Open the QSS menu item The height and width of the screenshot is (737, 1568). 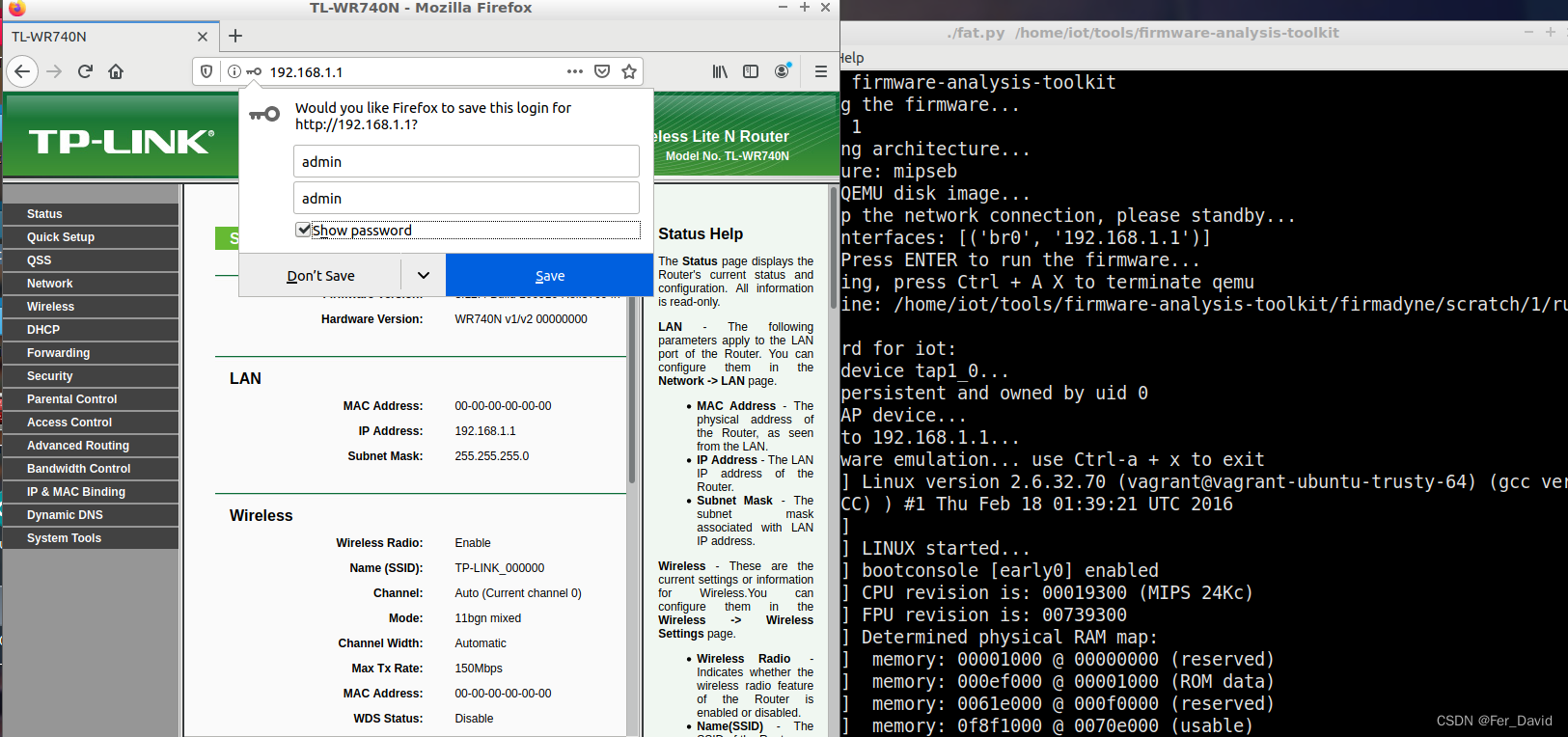[x=90, y=260]
